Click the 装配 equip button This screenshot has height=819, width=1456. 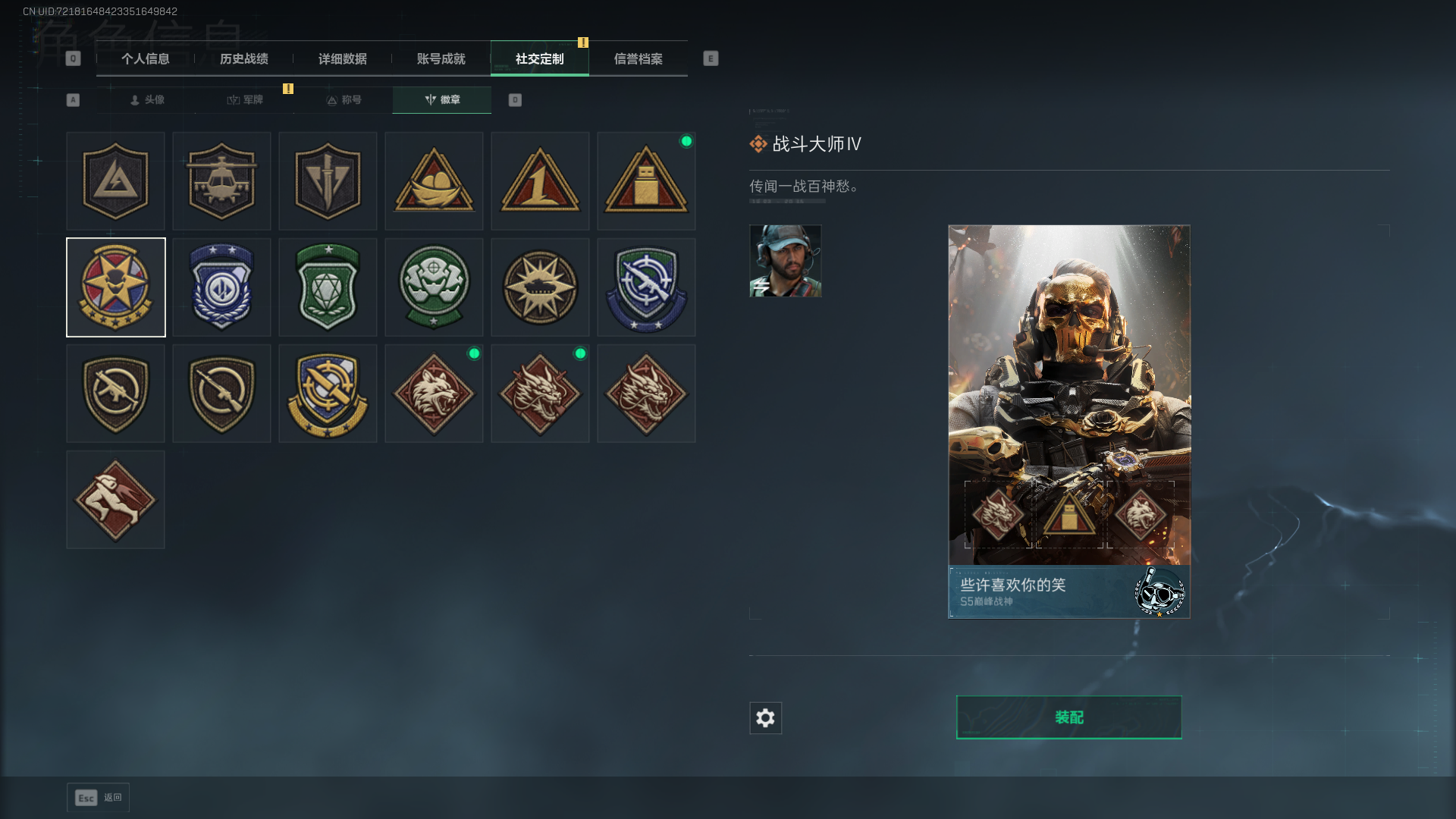click(x=1069, y=717)
